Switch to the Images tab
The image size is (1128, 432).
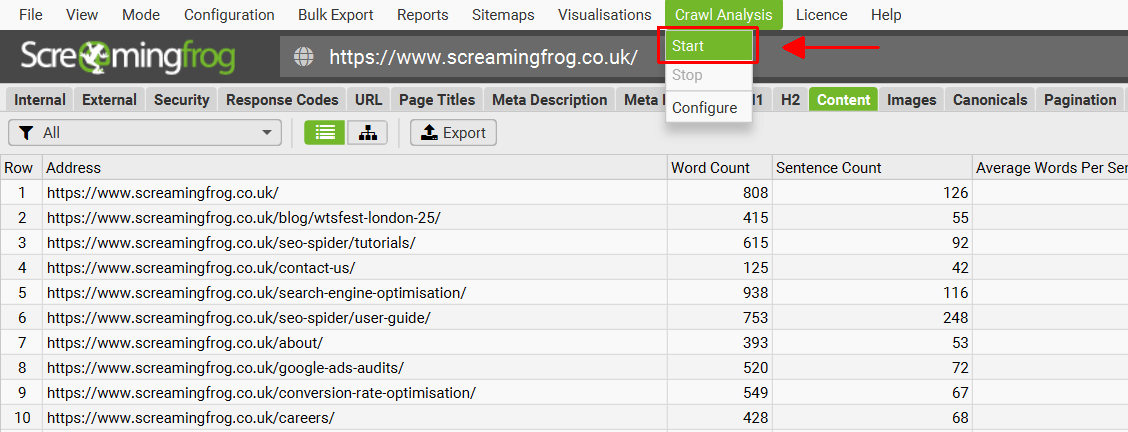[911, 100]
